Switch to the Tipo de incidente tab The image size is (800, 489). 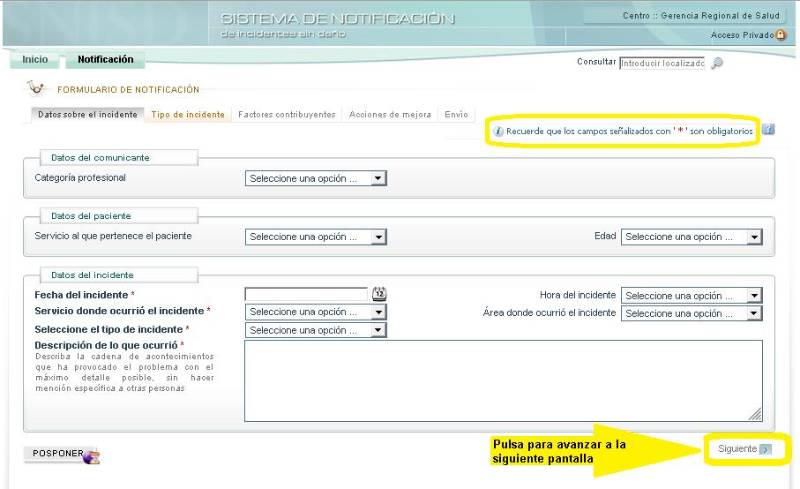click(188, 114)
